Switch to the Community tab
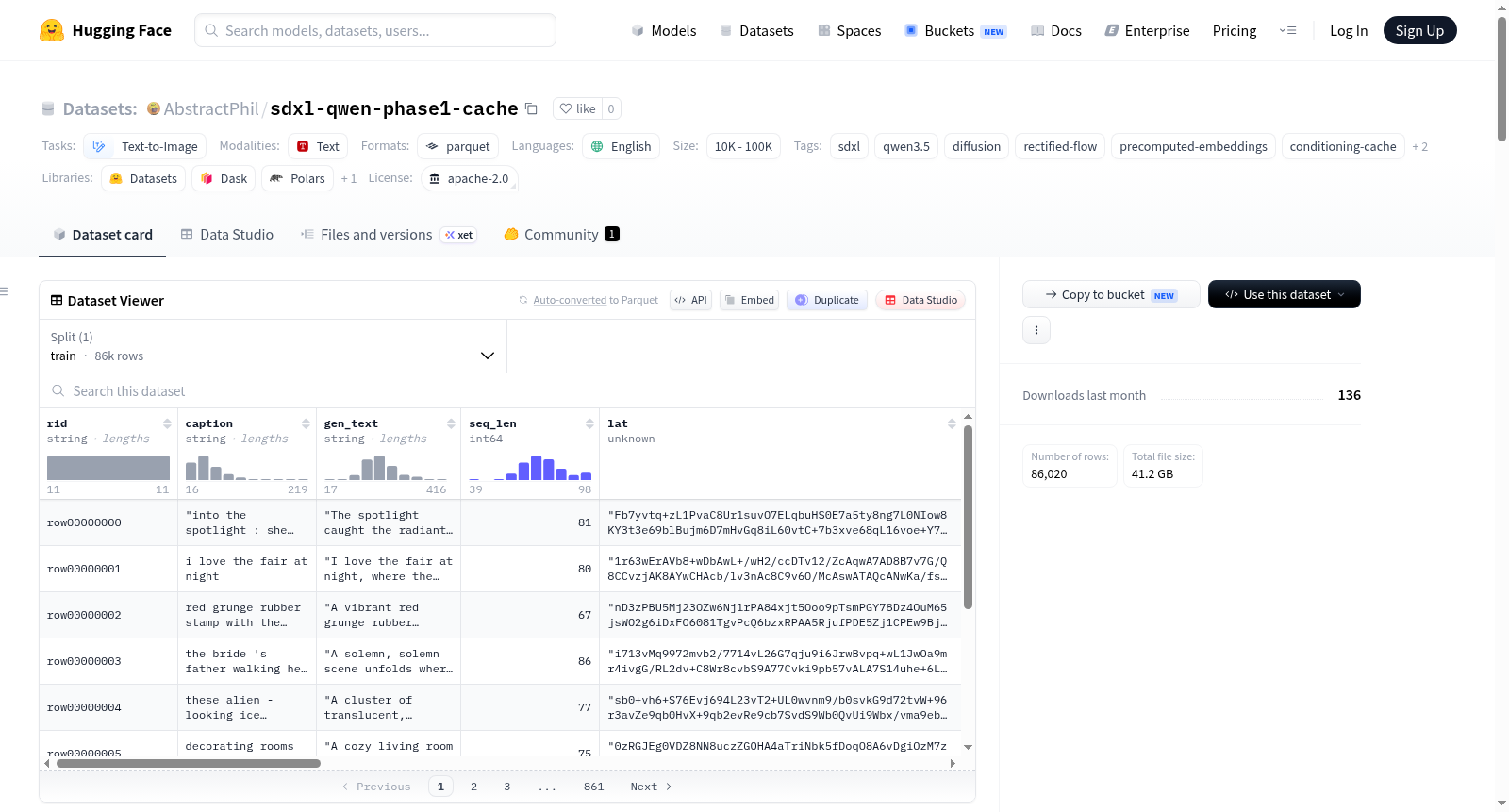The width and height of the screenshot is (1509, 812). 561,234
